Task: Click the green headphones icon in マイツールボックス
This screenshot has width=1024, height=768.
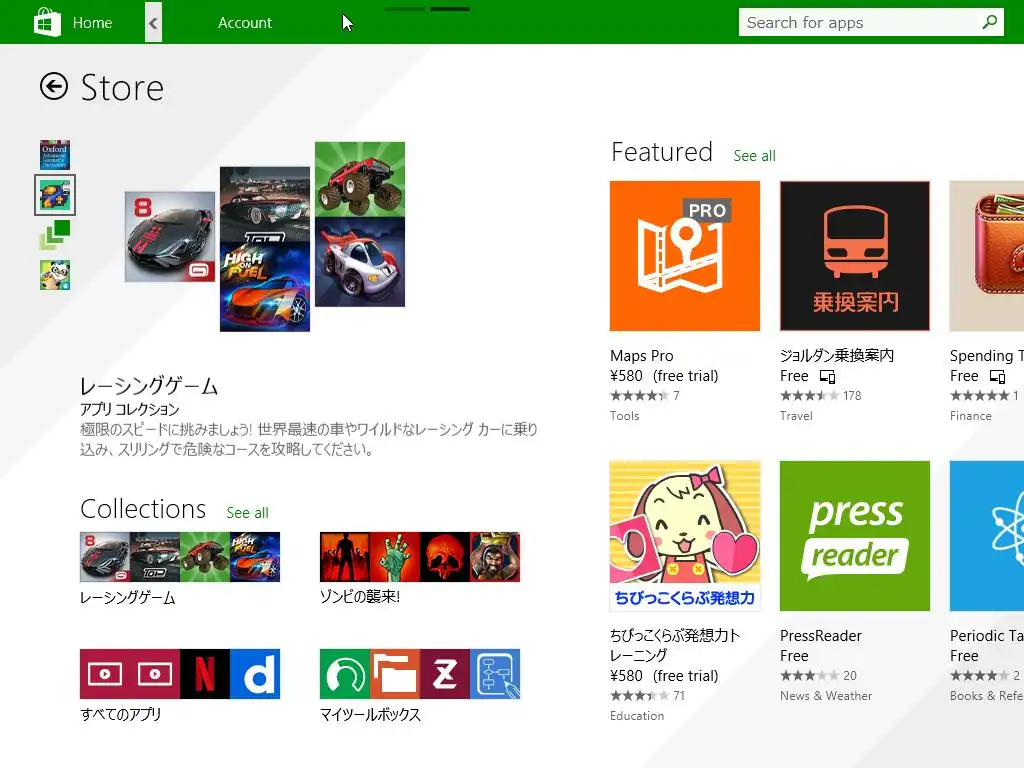Action: (x=345, y=674)
